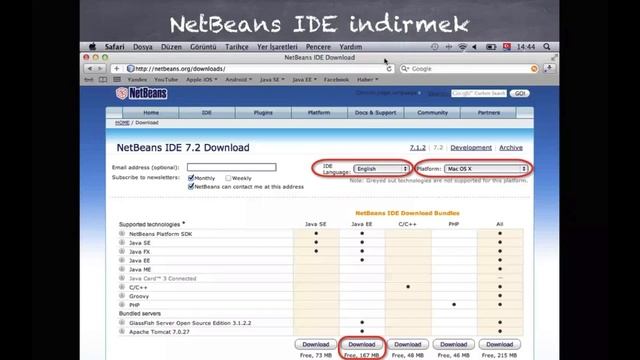Click the Turkish flag input source icon

pos(507,47)
